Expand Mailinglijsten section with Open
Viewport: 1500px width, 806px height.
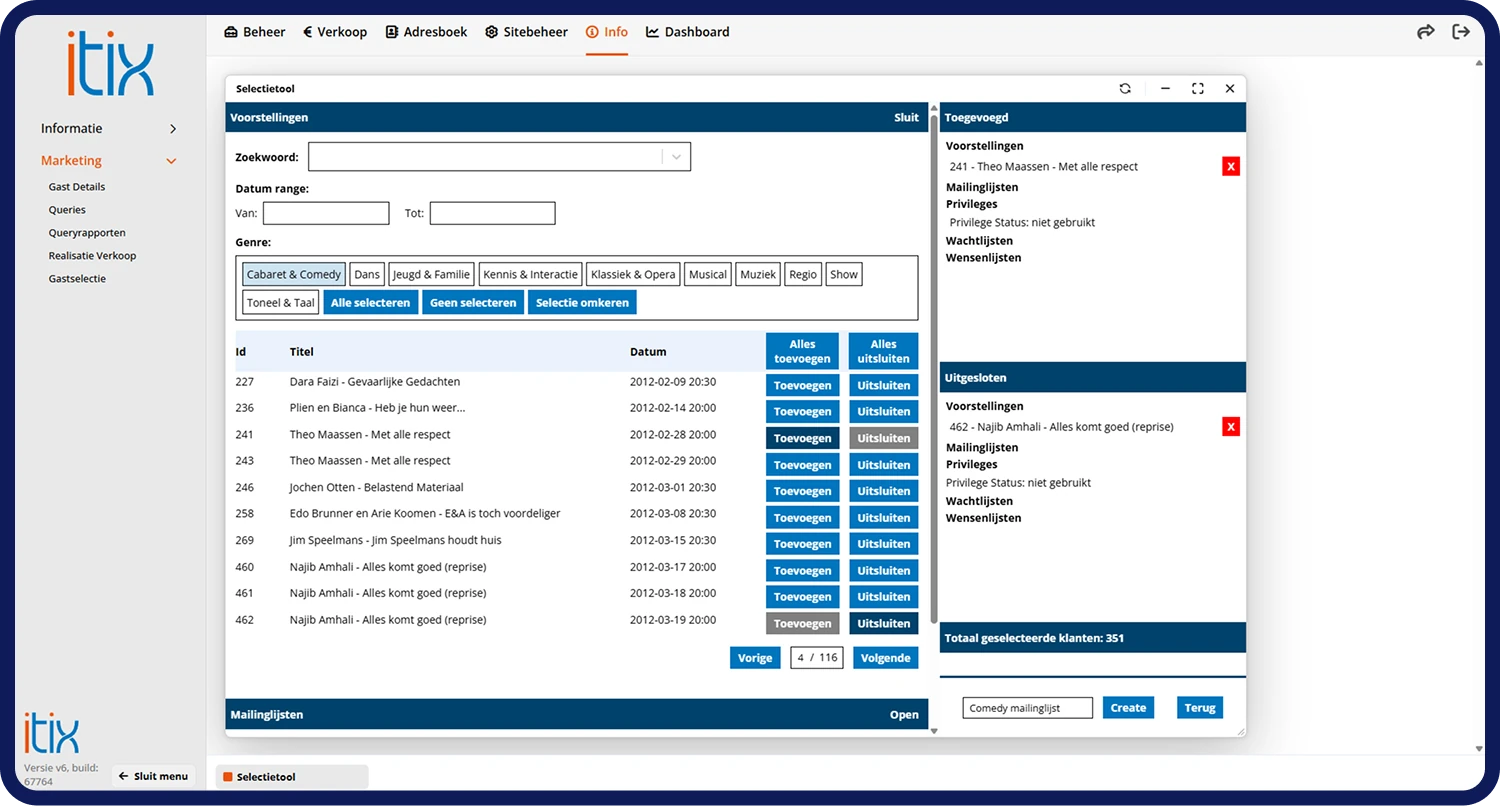tap(904, 715)
